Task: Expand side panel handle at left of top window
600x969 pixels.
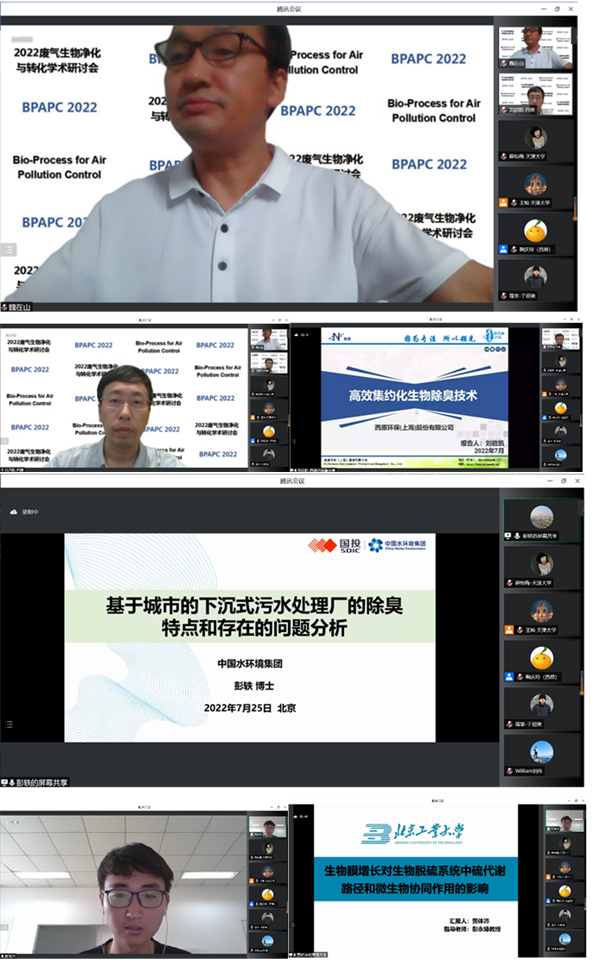Action: pyautogui.click(x=8, y=249)
